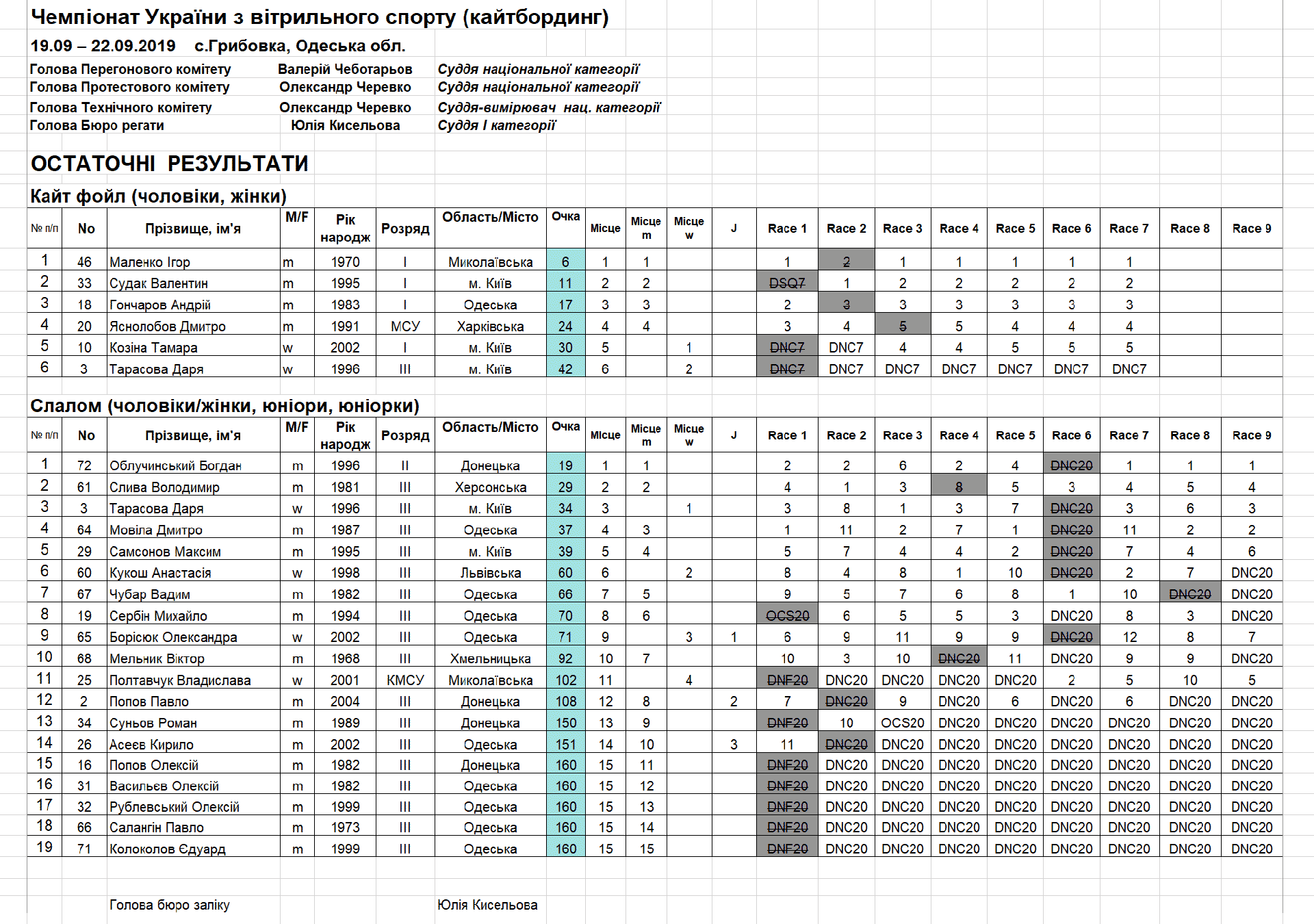Screen dimensions: 1314x924
Task: Select the title 'Чемпіонат України з вітрильного спорту'
Action: (x=244, y=17)
